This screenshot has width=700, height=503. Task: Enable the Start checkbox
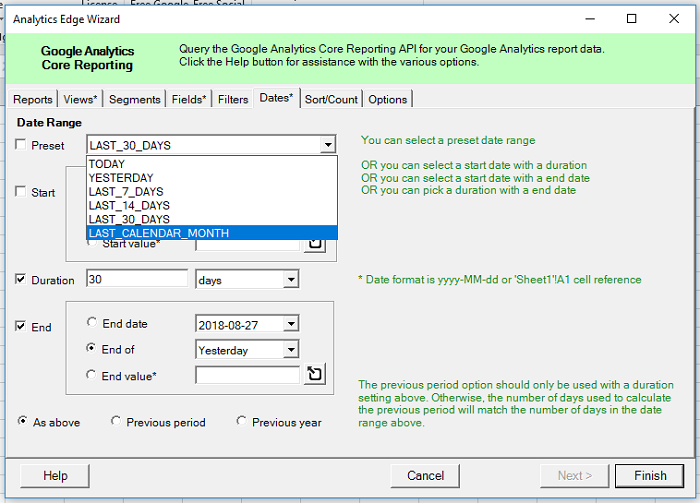click(x=21, y=192)
